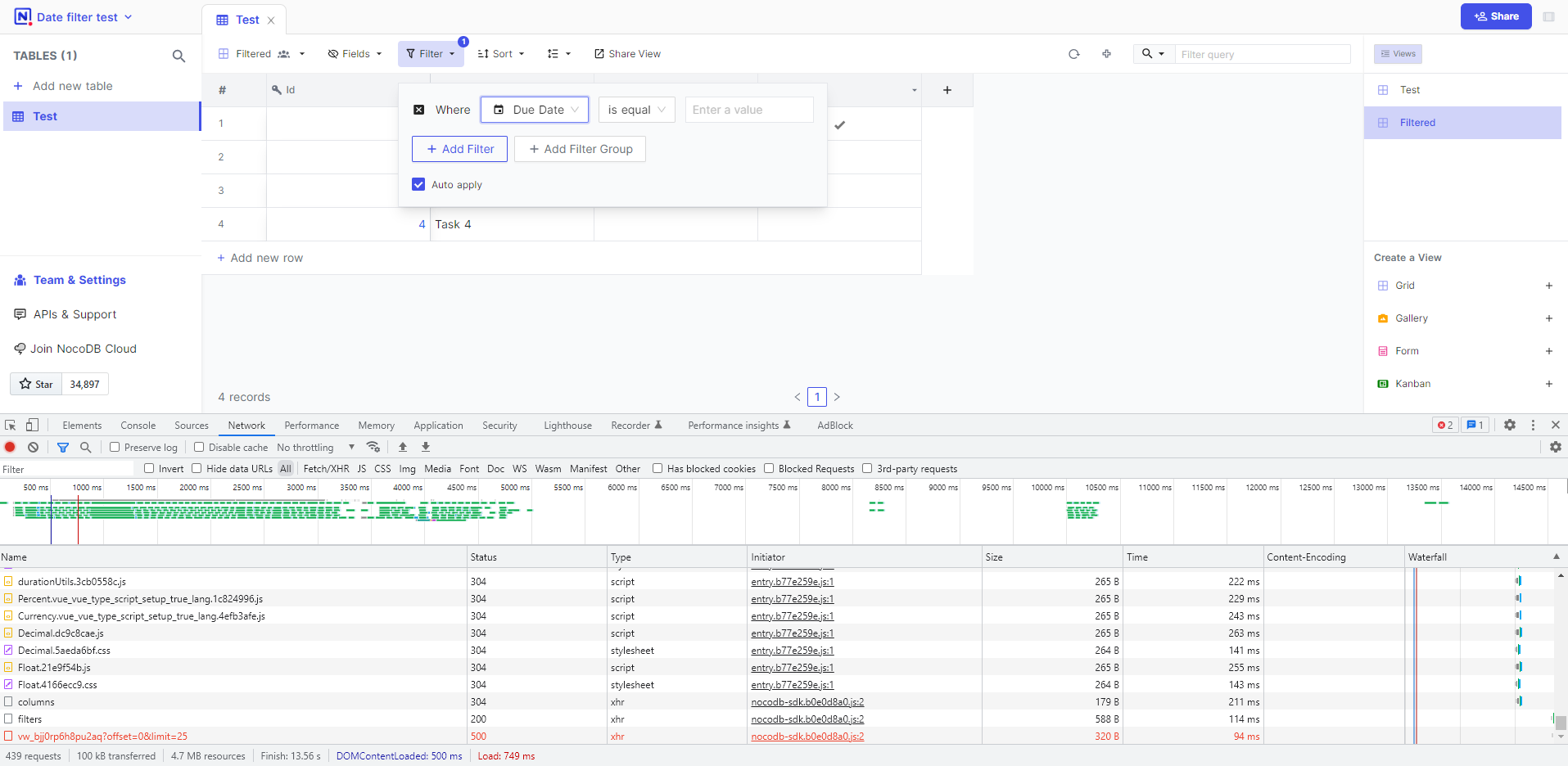The width and height of the screenshot is (1568, 766).
Task: Stop recording network requests via the red record icon
Action: click(x=9, y=447)
